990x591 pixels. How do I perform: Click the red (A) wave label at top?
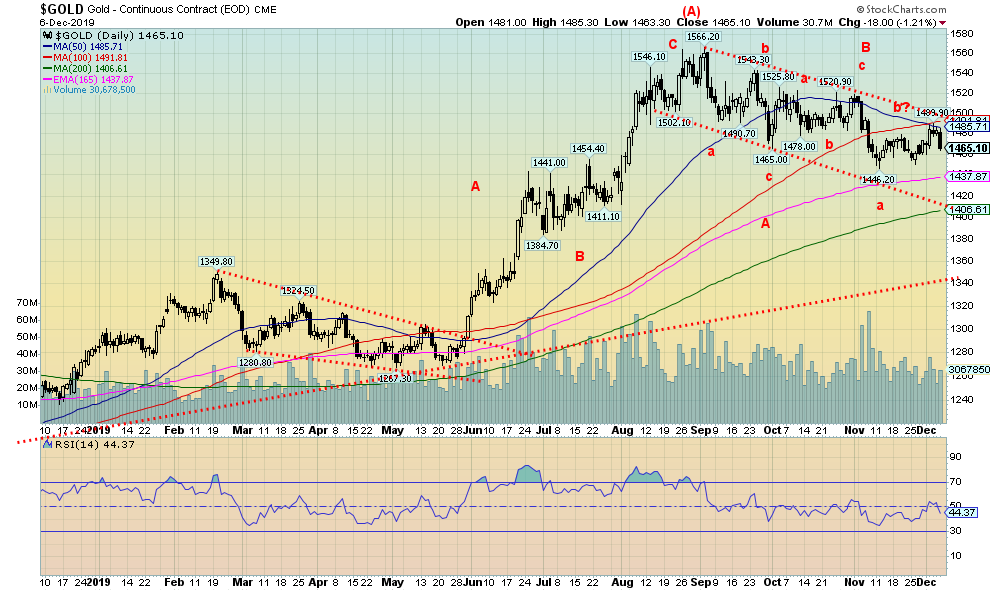tap(691, 11)
